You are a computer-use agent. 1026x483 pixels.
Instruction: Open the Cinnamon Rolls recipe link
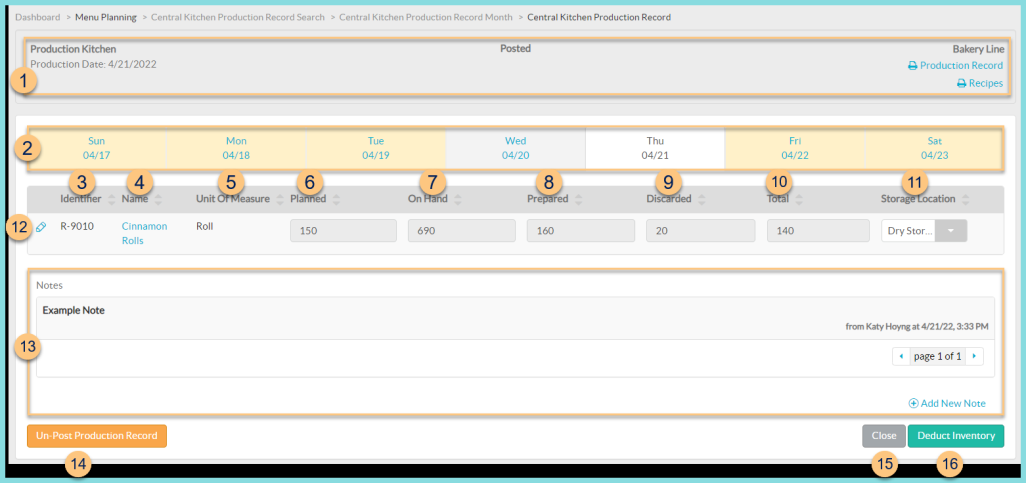point(144,233)
